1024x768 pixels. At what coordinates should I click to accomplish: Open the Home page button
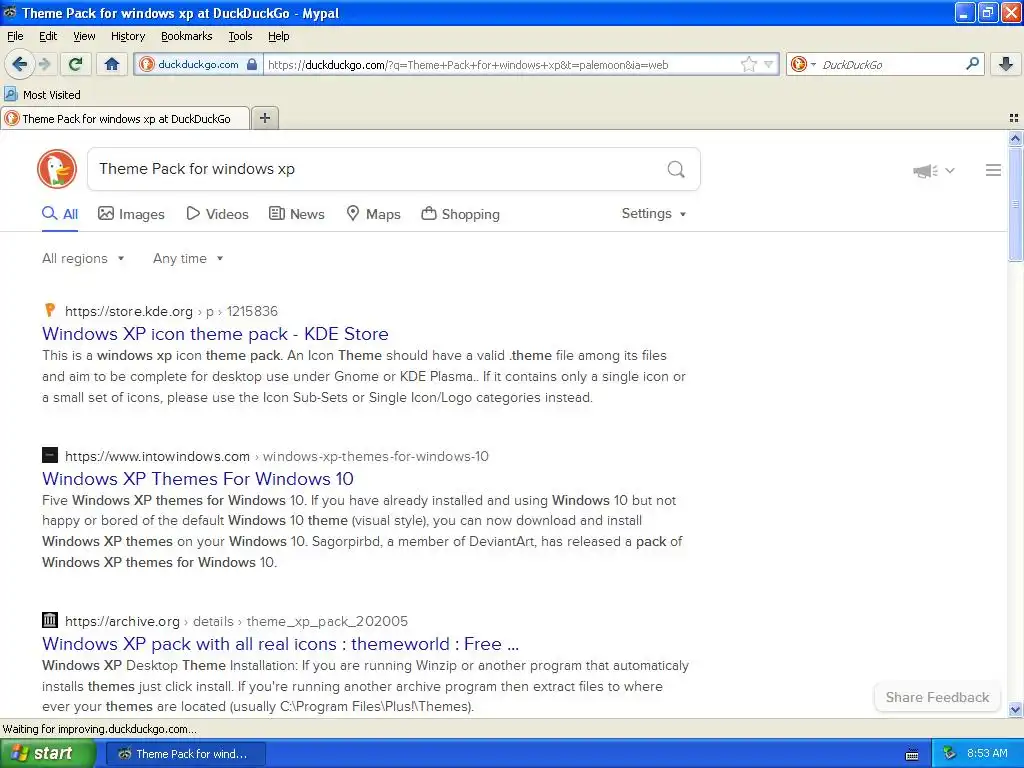112,64
